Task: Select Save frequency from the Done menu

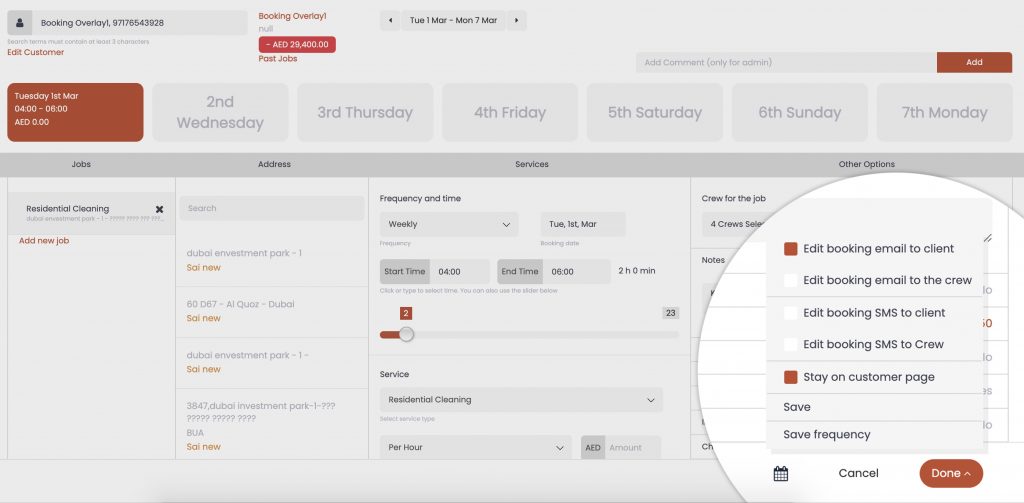Action: [x=827, y=435]
